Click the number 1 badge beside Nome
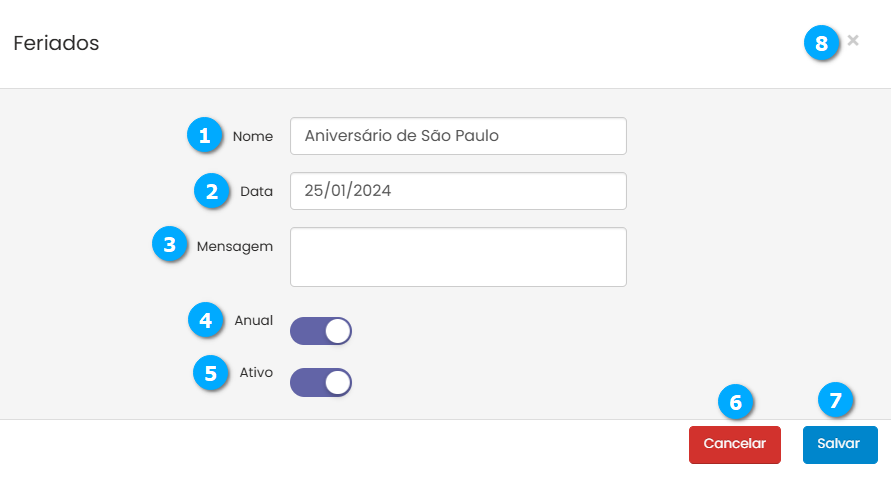The image size is (891, 480). click(x=205, y=135)
